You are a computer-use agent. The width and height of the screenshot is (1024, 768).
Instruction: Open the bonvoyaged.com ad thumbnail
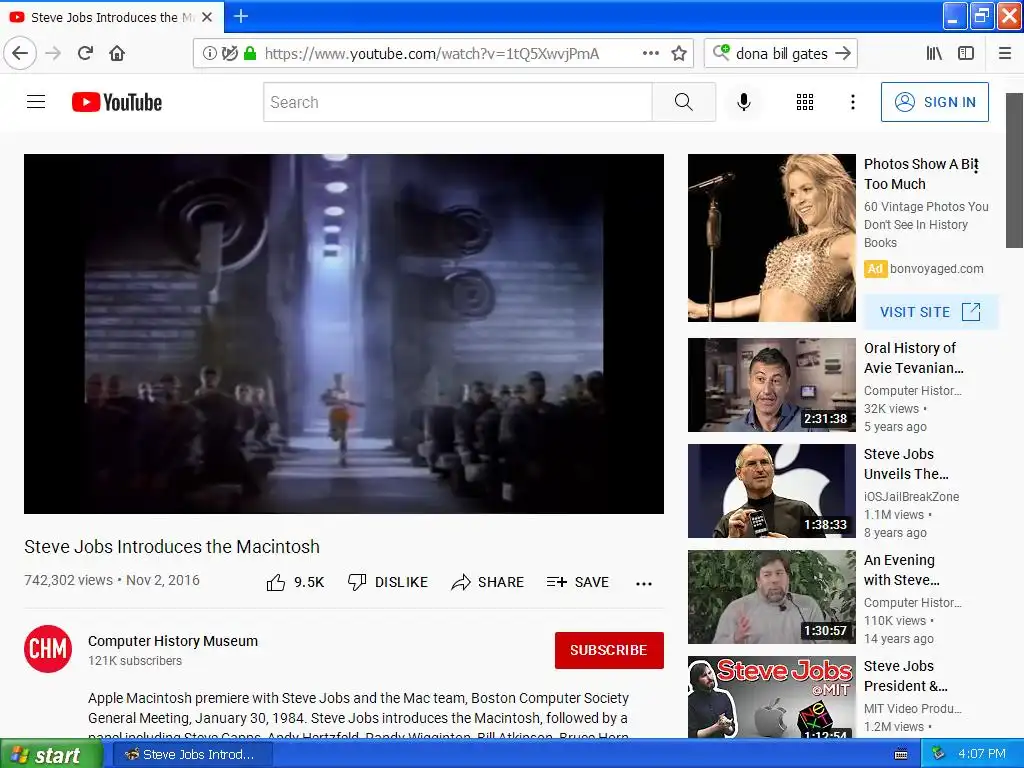click(x=771, y=238)
